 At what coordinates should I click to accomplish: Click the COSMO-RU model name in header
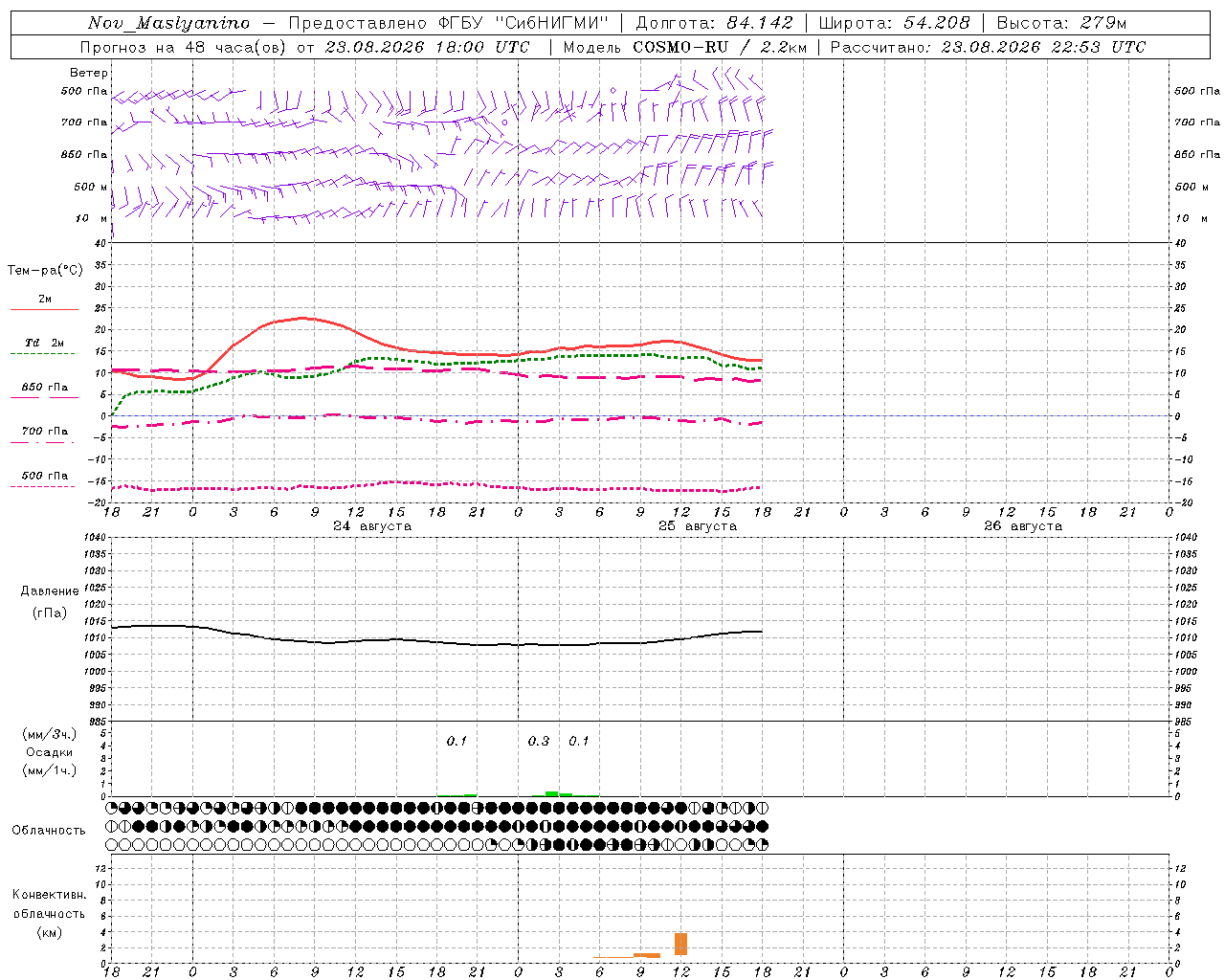pos(681,47)
